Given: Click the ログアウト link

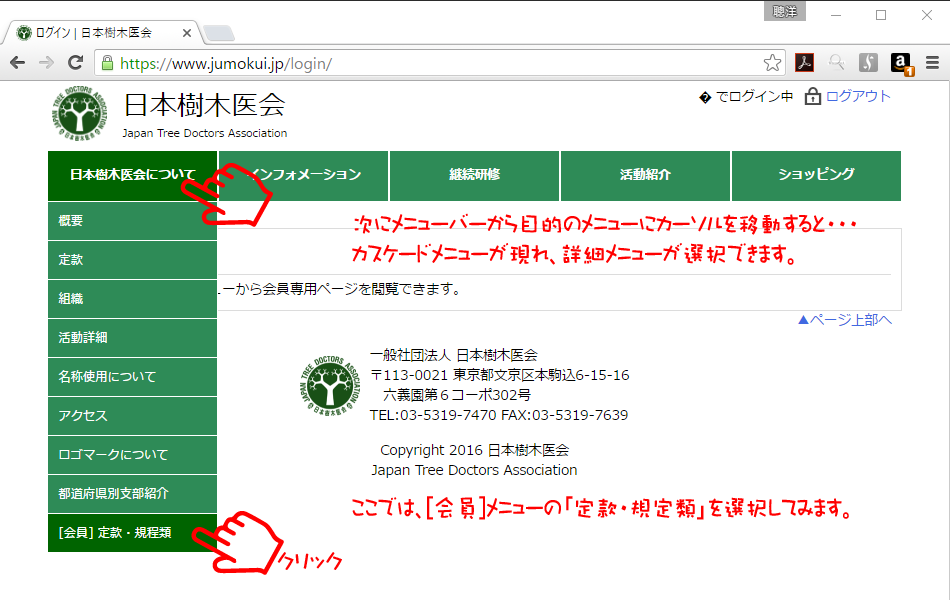Looking at the screenshot, I should tap(858, 96).
